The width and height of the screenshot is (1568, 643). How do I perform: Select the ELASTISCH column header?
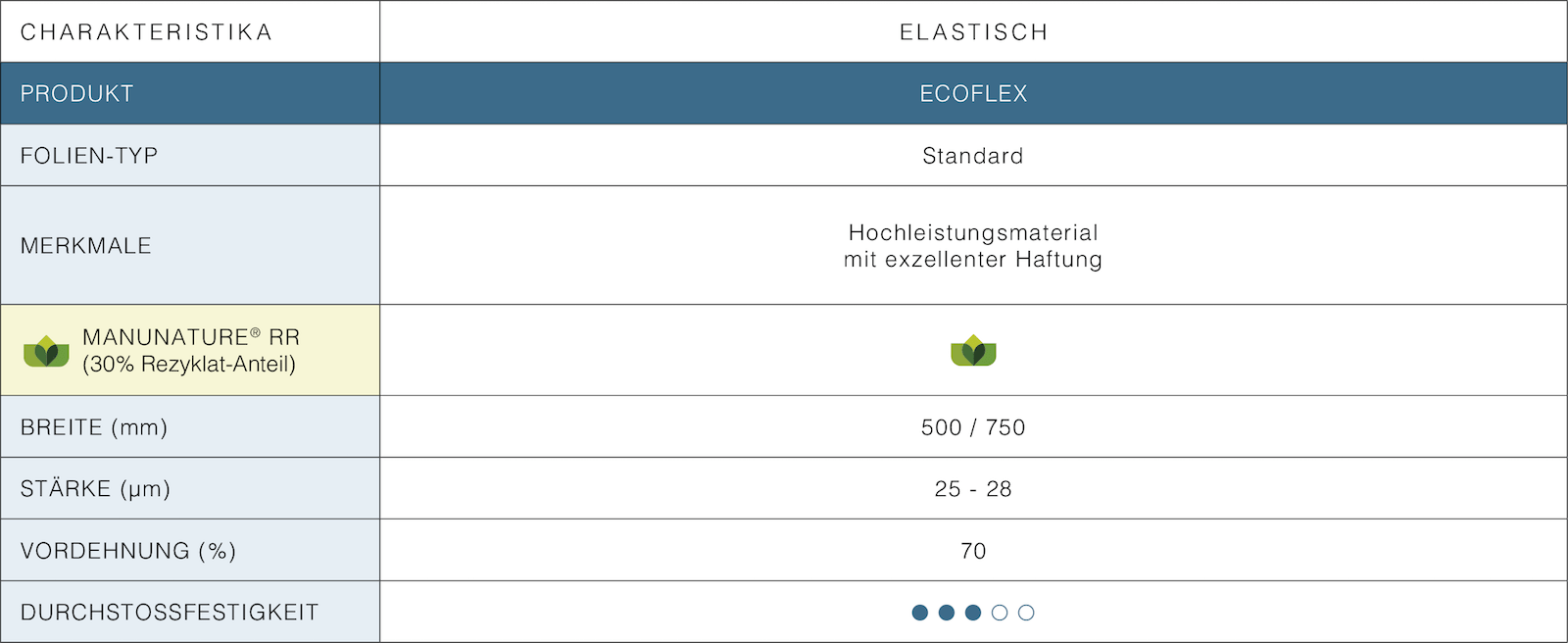coord(973,31)
